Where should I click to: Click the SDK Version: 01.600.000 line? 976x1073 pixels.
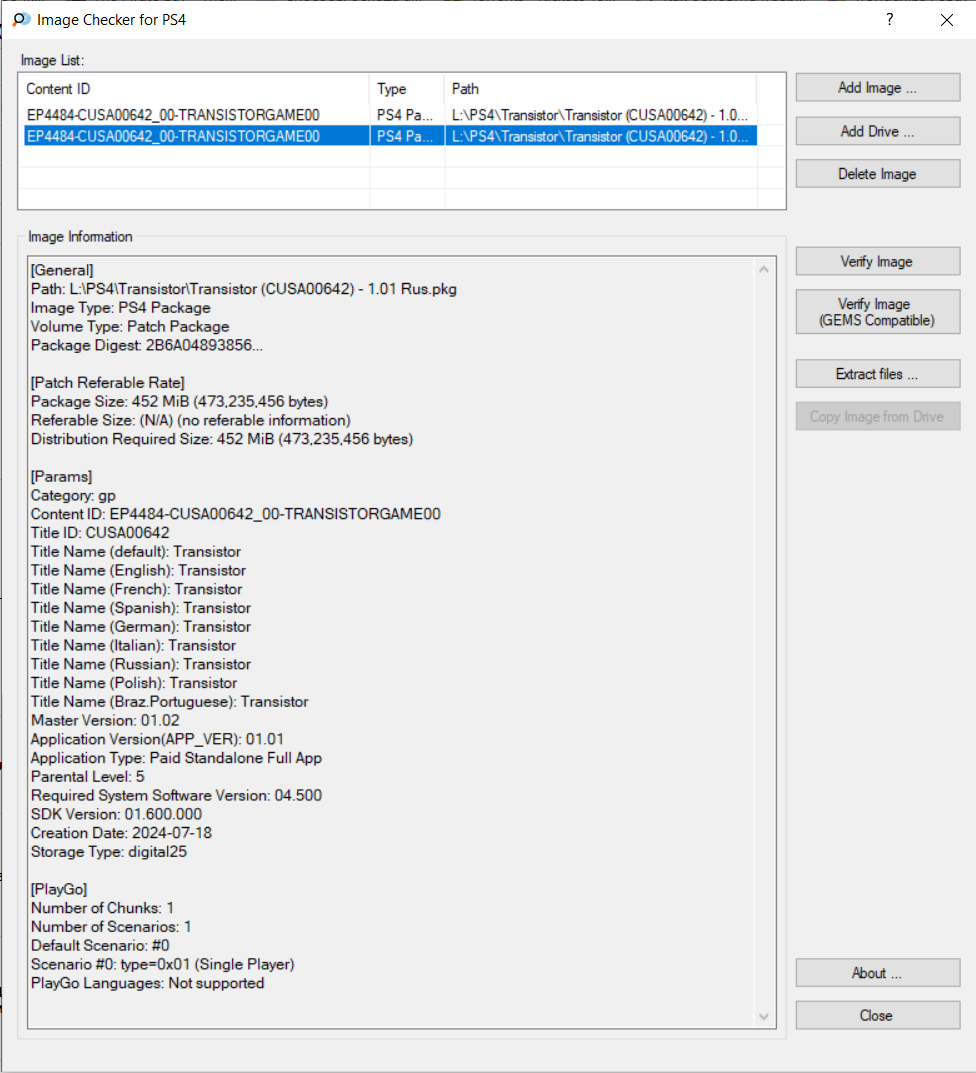[116, 814]
